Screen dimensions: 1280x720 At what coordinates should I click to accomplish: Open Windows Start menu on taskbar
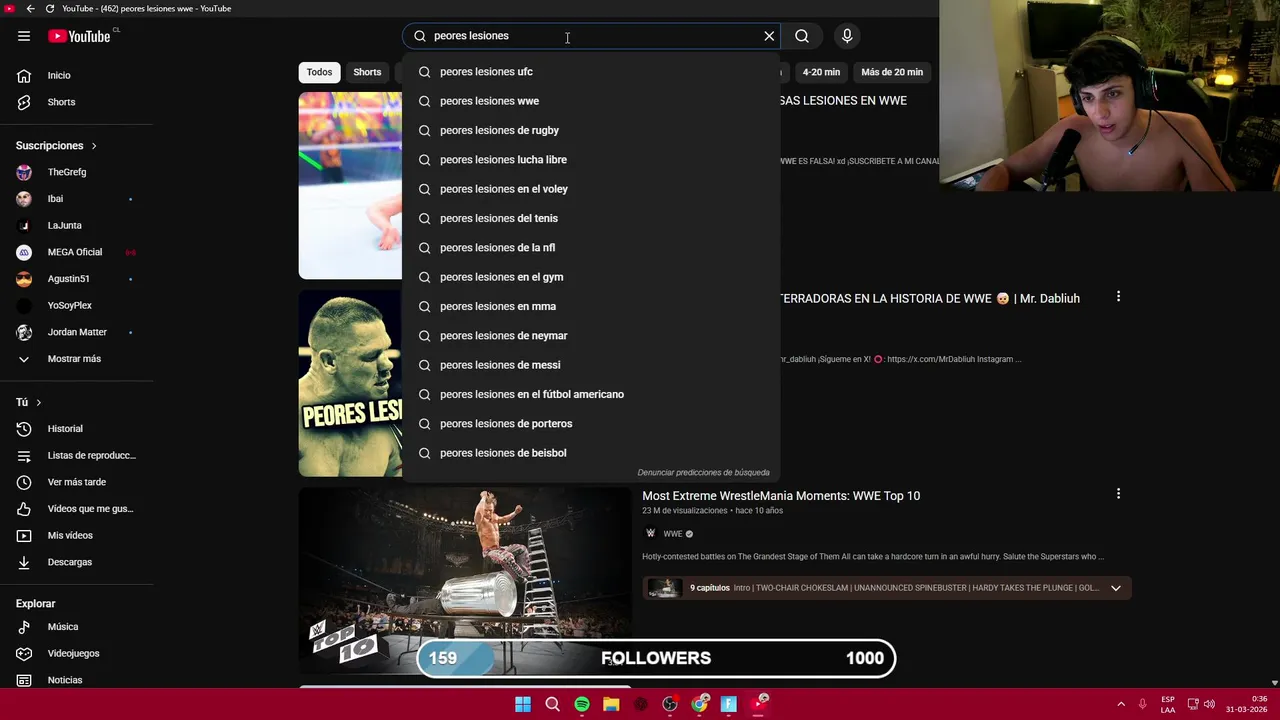coord(523,705)
